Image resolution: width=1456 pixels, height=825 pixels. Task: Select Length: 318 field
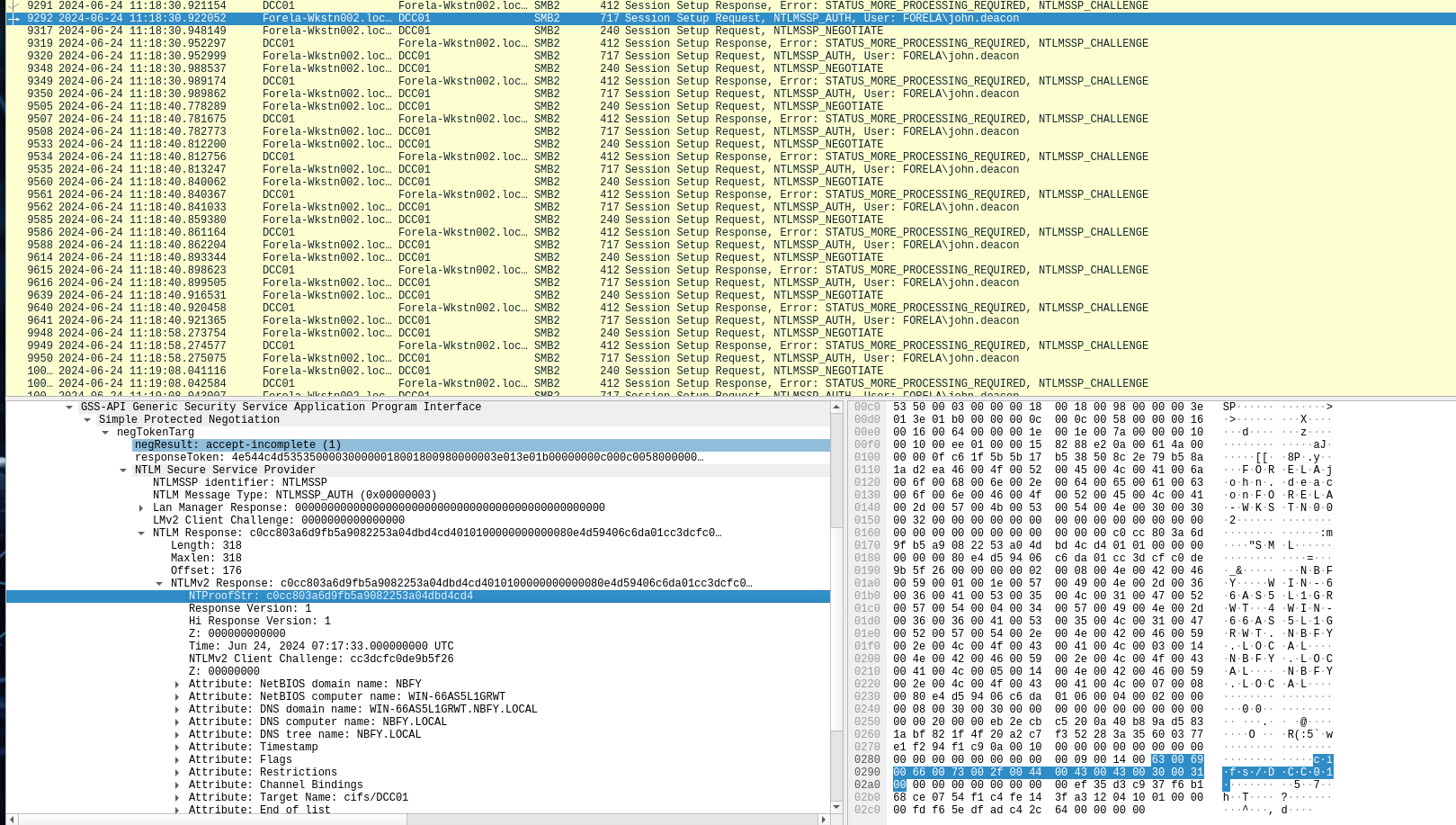pyautogui.click(x=206, y=546)
